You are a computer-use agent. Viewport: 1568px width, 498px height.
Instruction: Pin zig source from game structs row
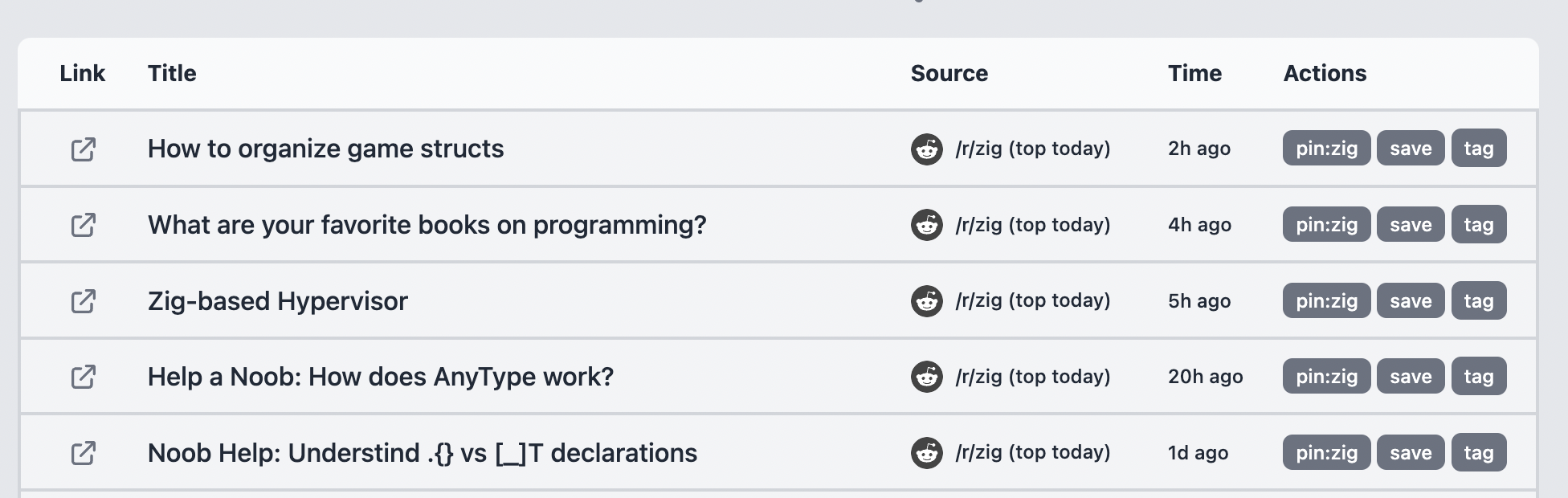coord(1326,149)
